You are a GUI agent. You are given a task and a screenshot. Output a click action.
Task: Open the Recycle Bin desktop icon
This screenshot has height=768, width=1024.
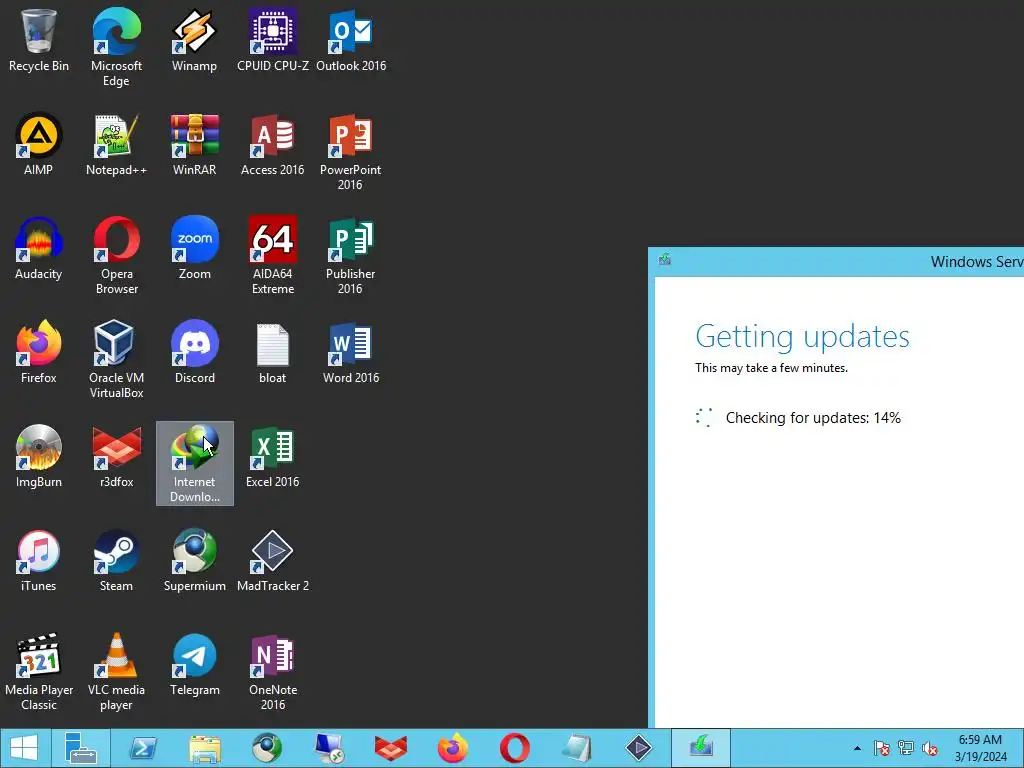(x=39, y=40)
